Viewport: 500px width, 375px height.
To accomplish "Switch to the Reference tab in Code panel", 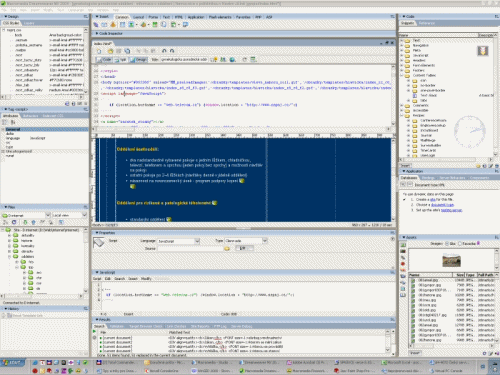I will (426, 23).
